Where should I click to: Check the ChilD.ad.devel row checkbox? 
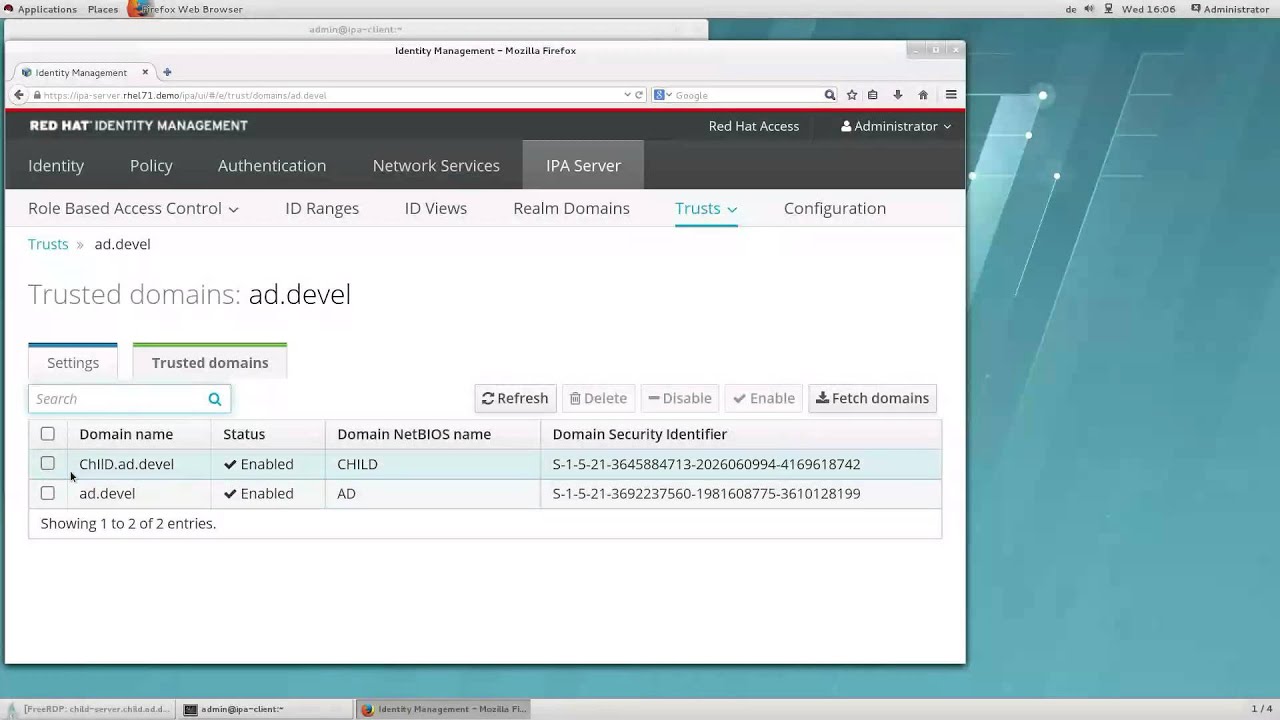click(47, 464)
